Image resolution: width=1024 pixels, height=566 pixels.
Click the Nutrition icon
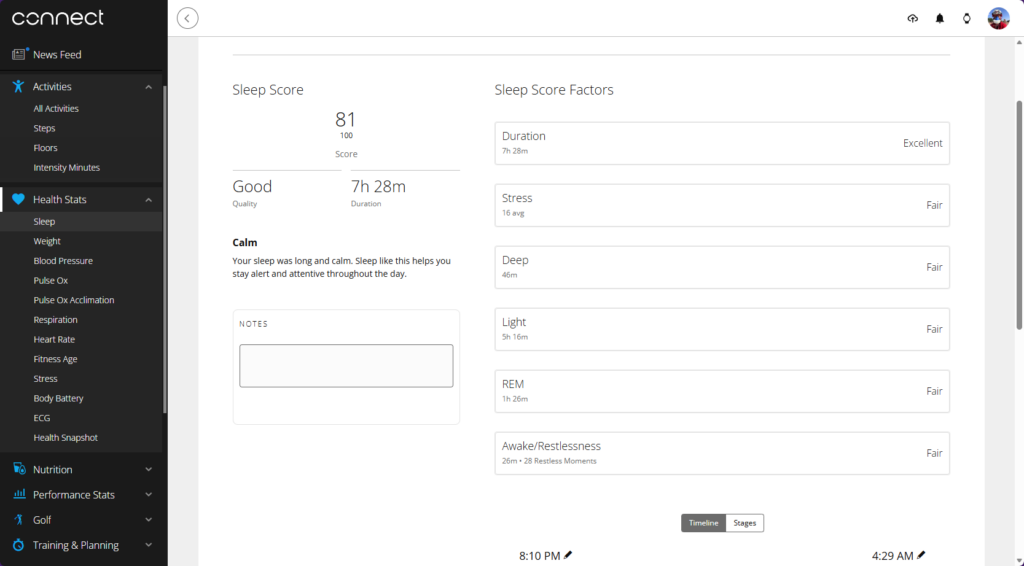[19, 469]
